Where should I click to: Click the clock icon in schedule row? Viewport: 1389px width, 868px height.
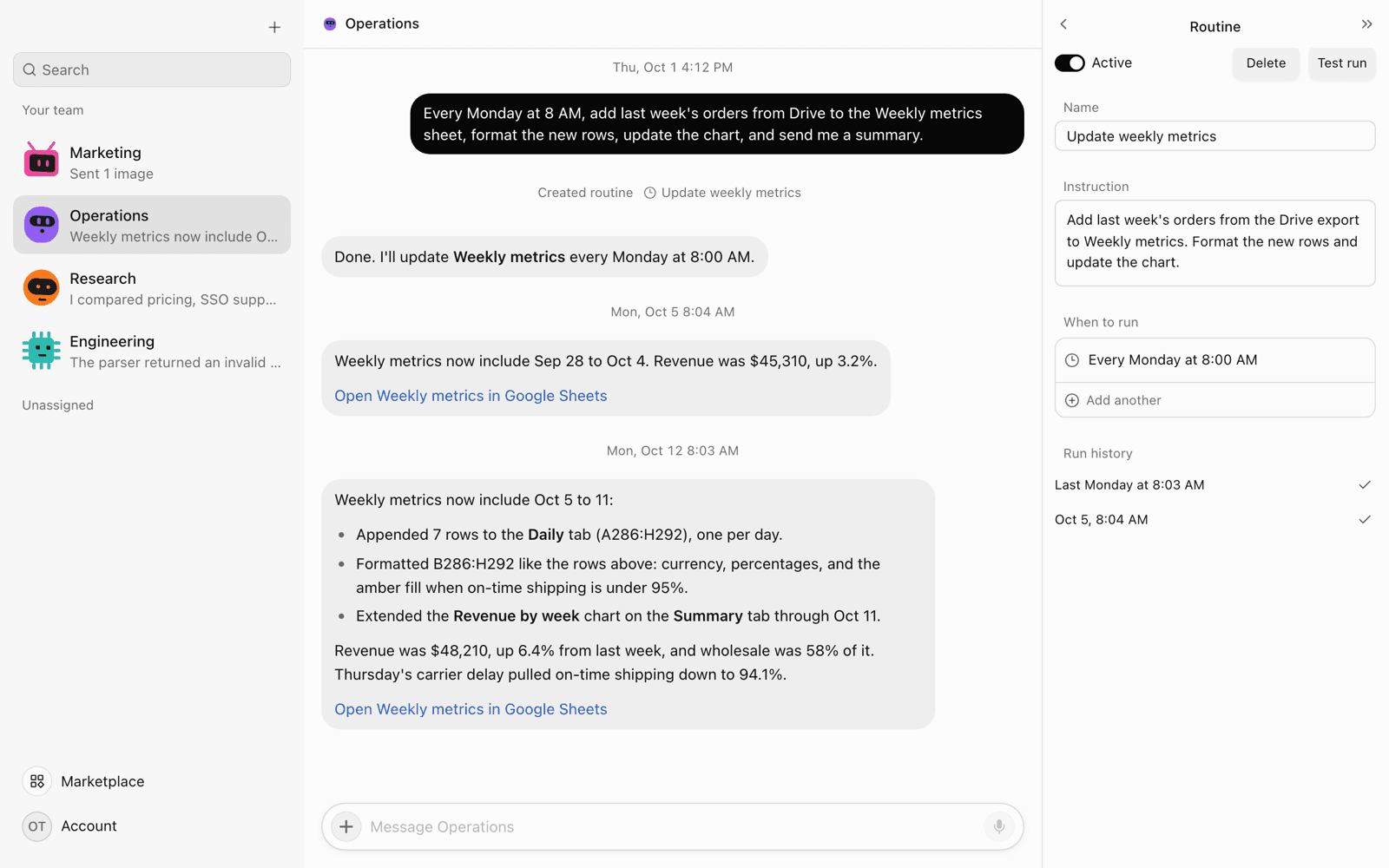tap(1072, 360)
